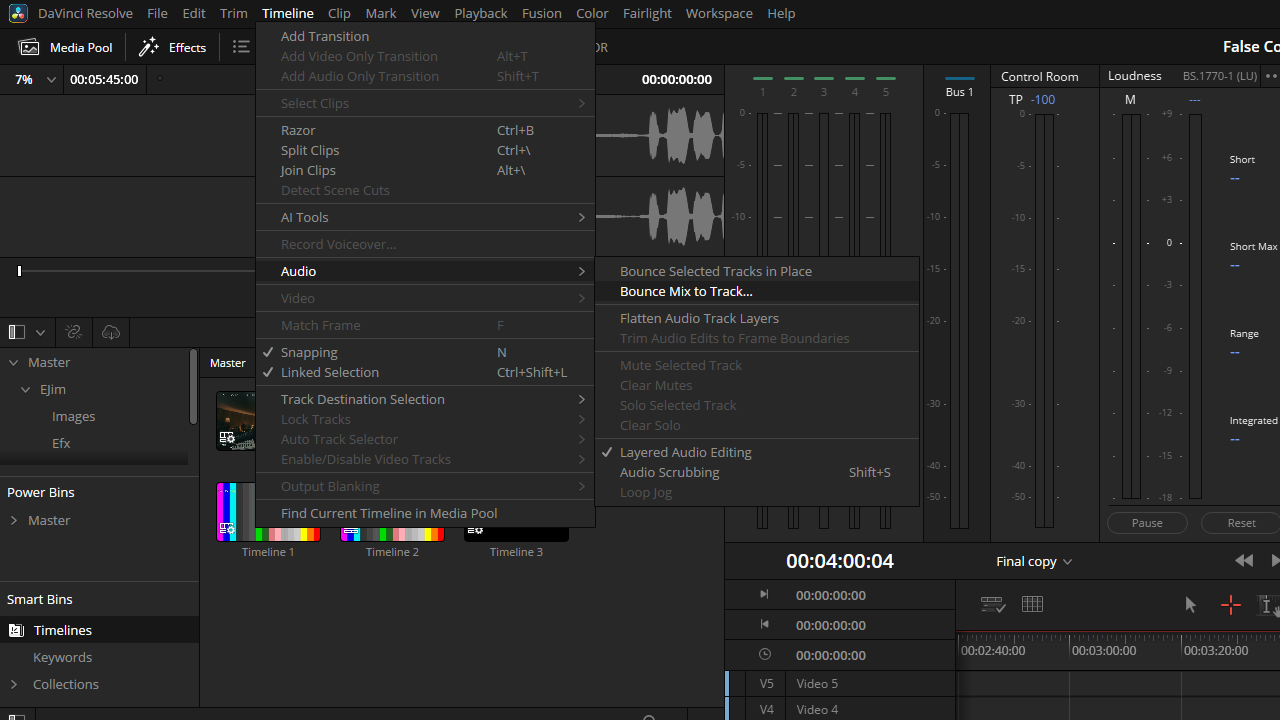Click the range in-point marker icon

pyautogui.click(x=764, y=594)
